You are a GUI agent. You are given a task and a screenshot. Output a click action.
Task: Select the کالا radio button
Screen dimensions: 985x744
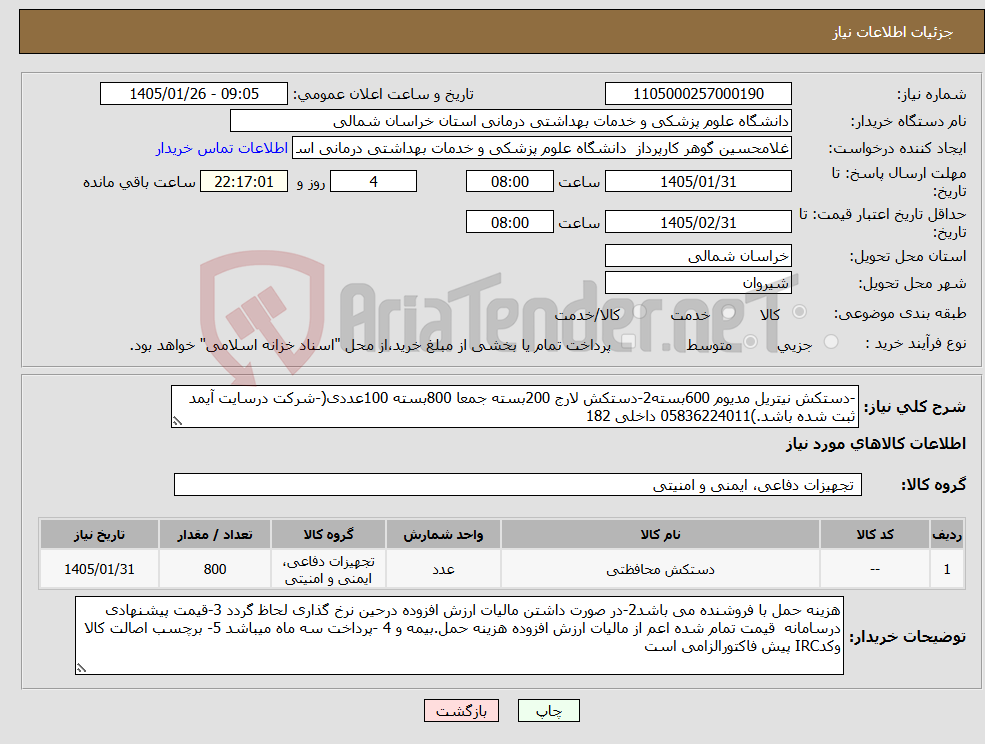click(800, 312)
